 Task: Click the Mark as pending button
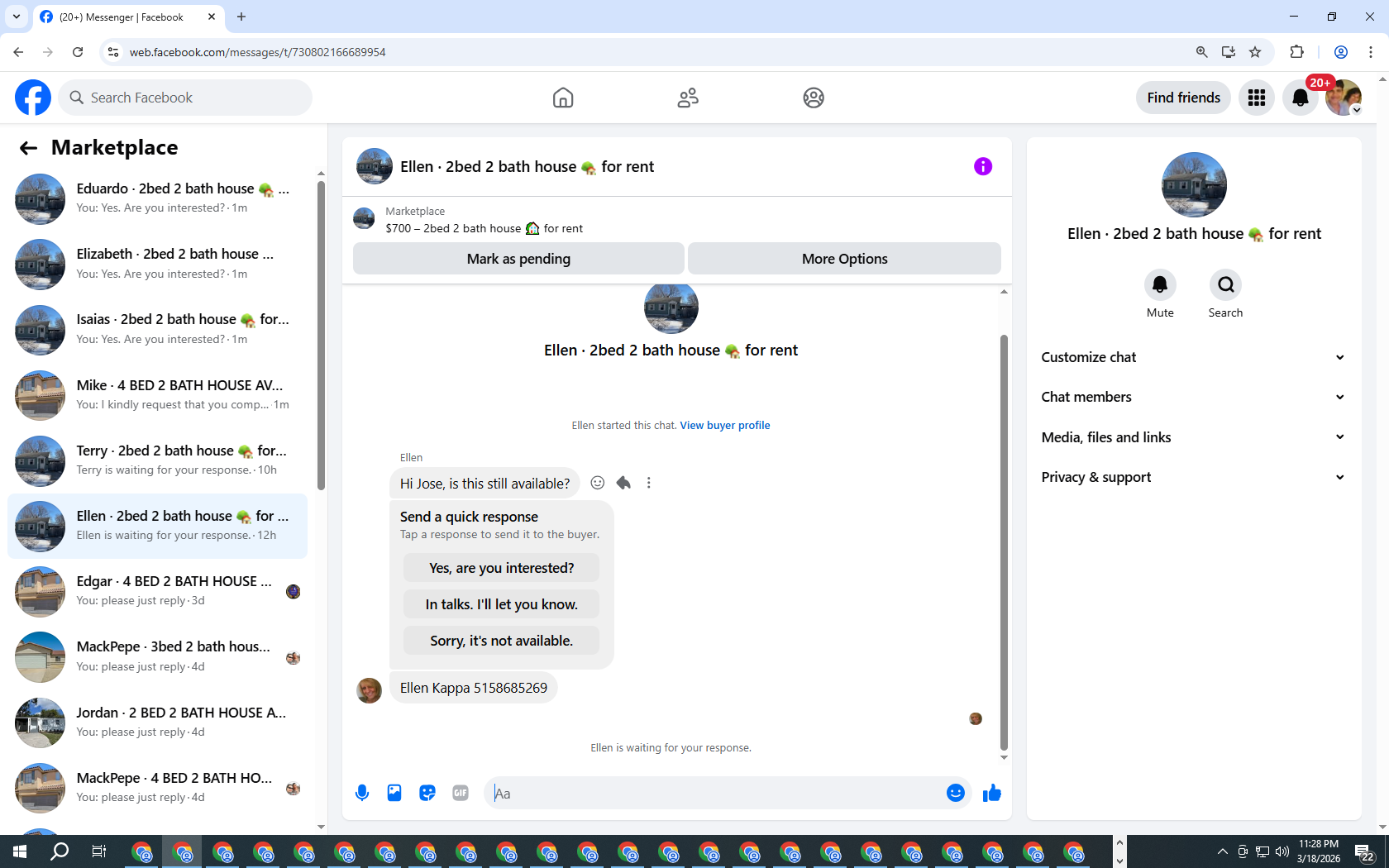[518, 259]
